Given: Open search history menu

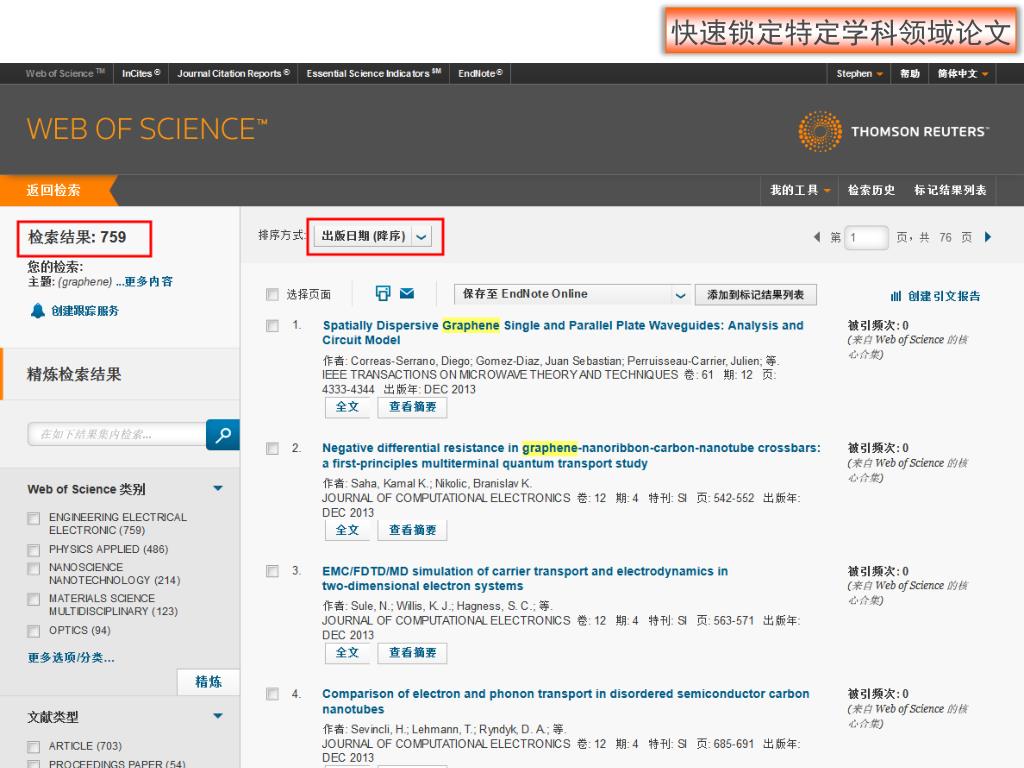Looking at the screenshot, I should 871,190.
